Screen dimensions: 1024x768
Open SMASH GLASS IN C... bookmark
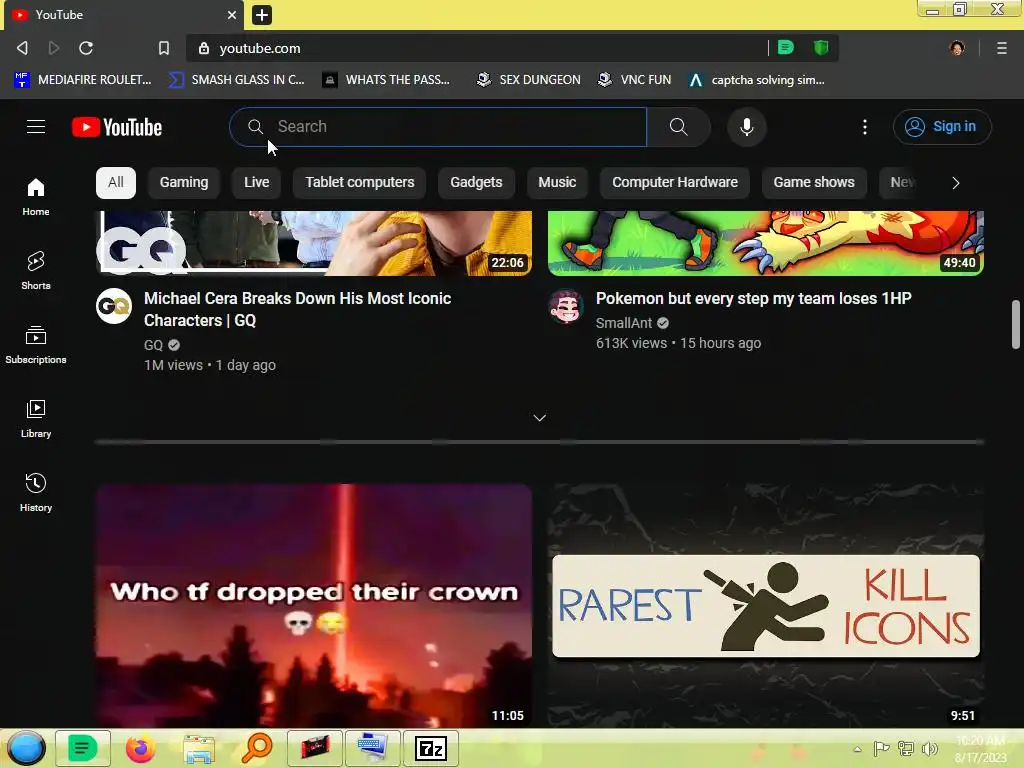(x=236, y=80)
